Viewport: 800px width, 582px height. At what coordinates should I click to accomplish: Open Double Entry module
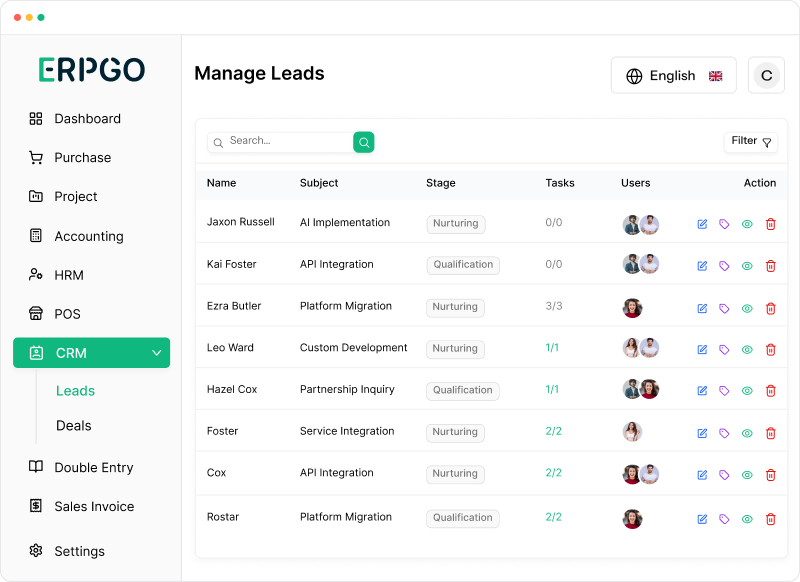pyautogui.click(x=81, y=467)
